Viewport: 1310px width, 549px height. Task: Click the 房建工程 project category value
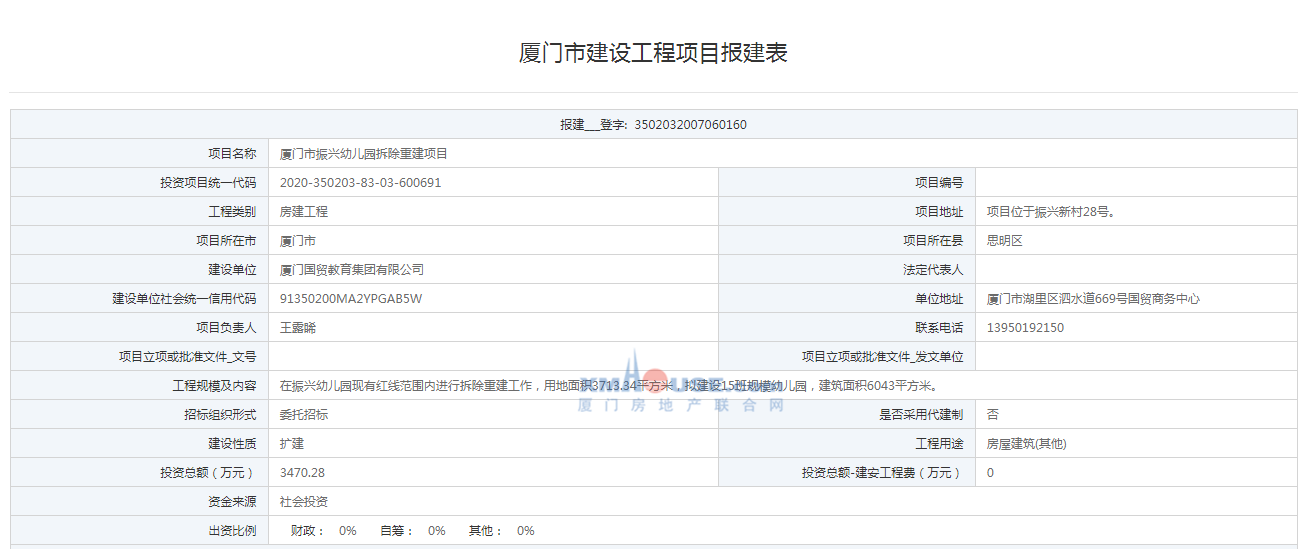304,212
